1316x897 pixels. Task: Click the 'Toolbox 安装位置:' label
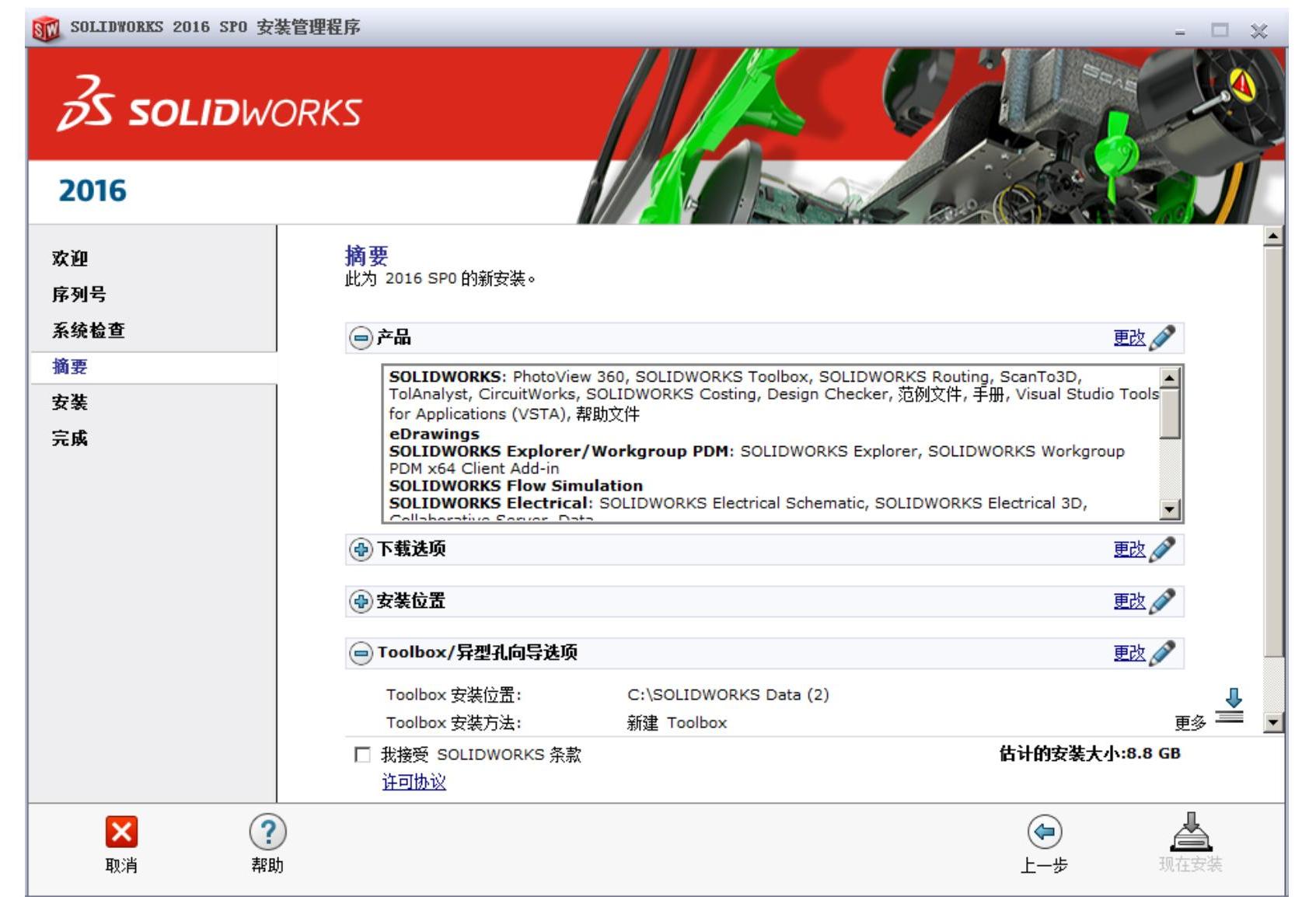coord(454,695)
